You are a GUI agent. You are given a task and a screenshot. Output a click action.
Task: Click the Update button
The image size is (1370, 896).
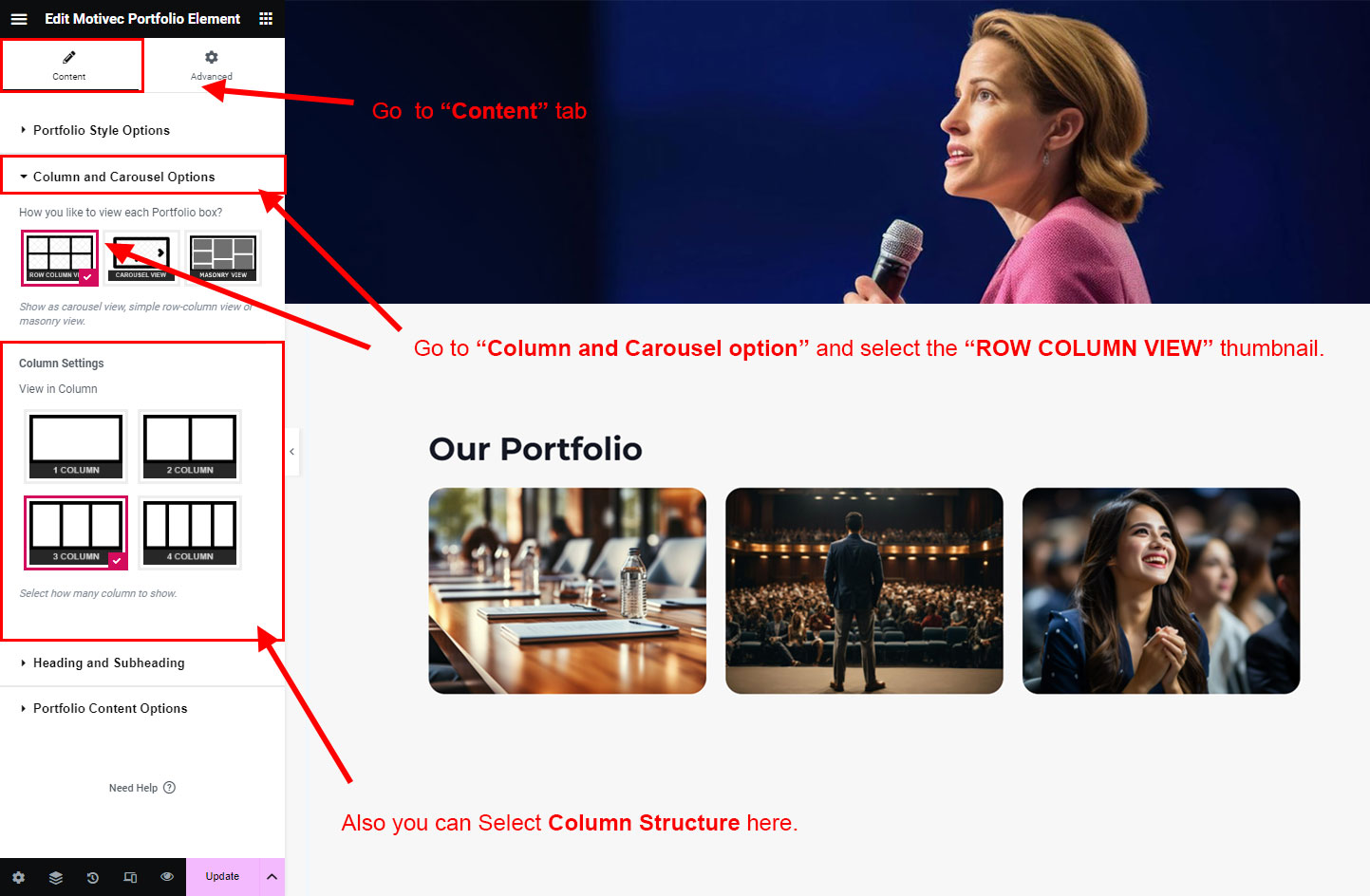[222, 877]
